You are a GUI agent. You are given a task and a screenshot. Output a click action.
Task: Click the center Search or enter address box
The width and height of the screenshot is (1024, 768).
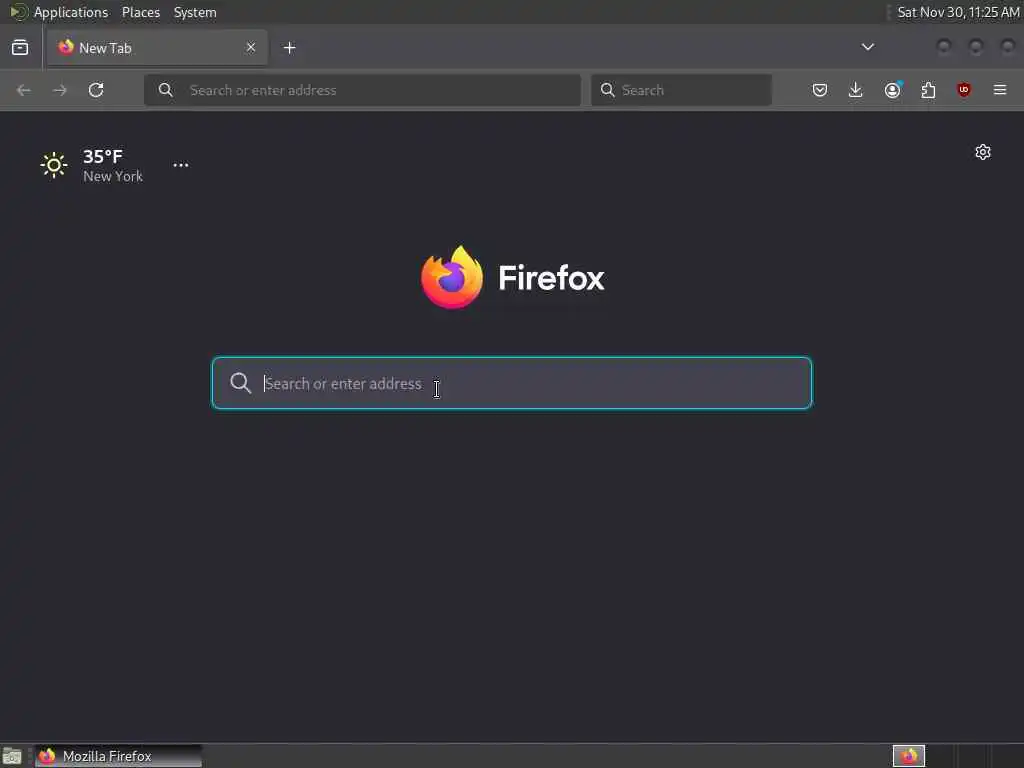[x=512, y=383]
